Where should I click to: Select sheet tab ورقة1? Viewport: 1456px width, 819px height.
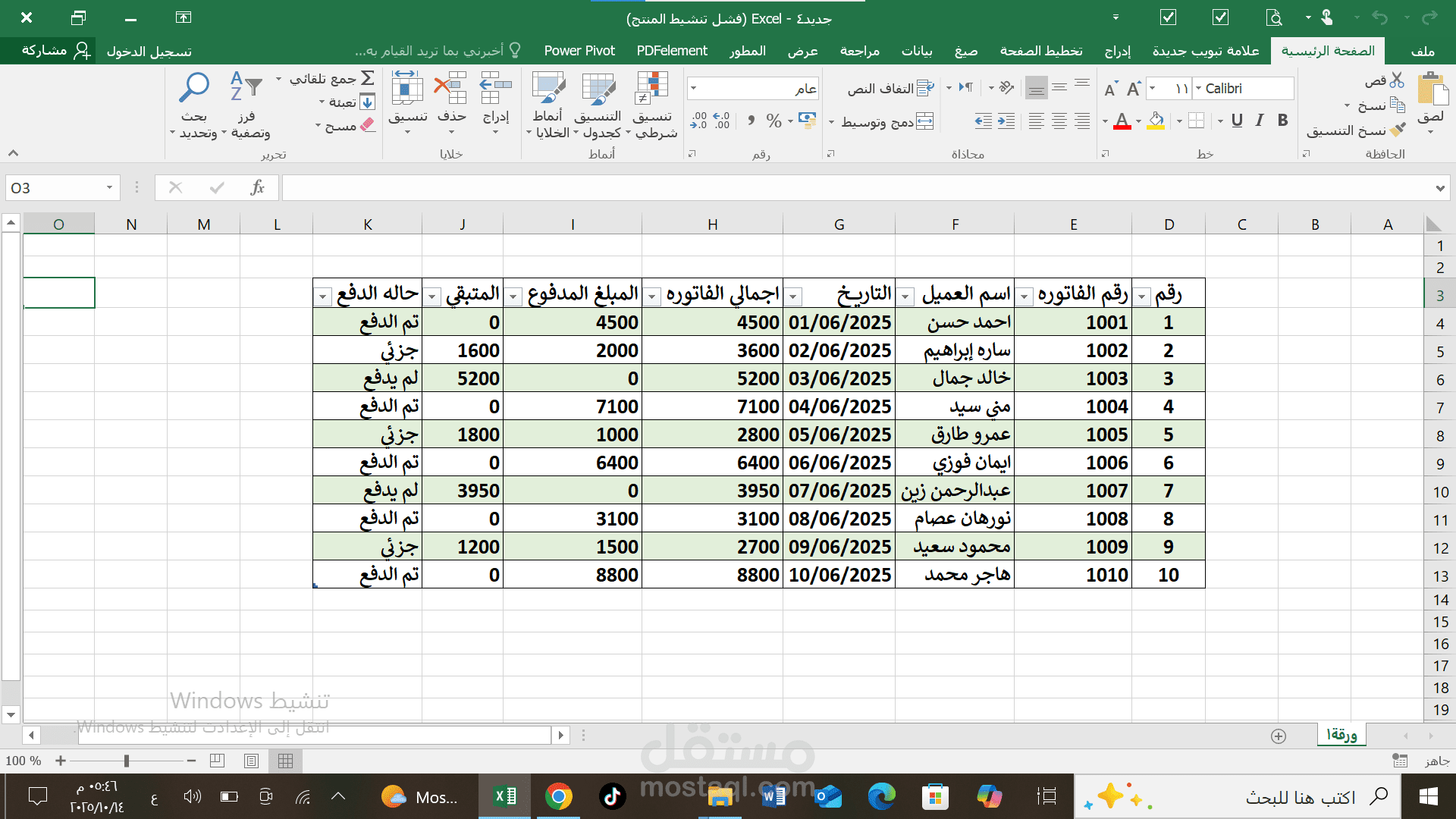pos(1341,735)
